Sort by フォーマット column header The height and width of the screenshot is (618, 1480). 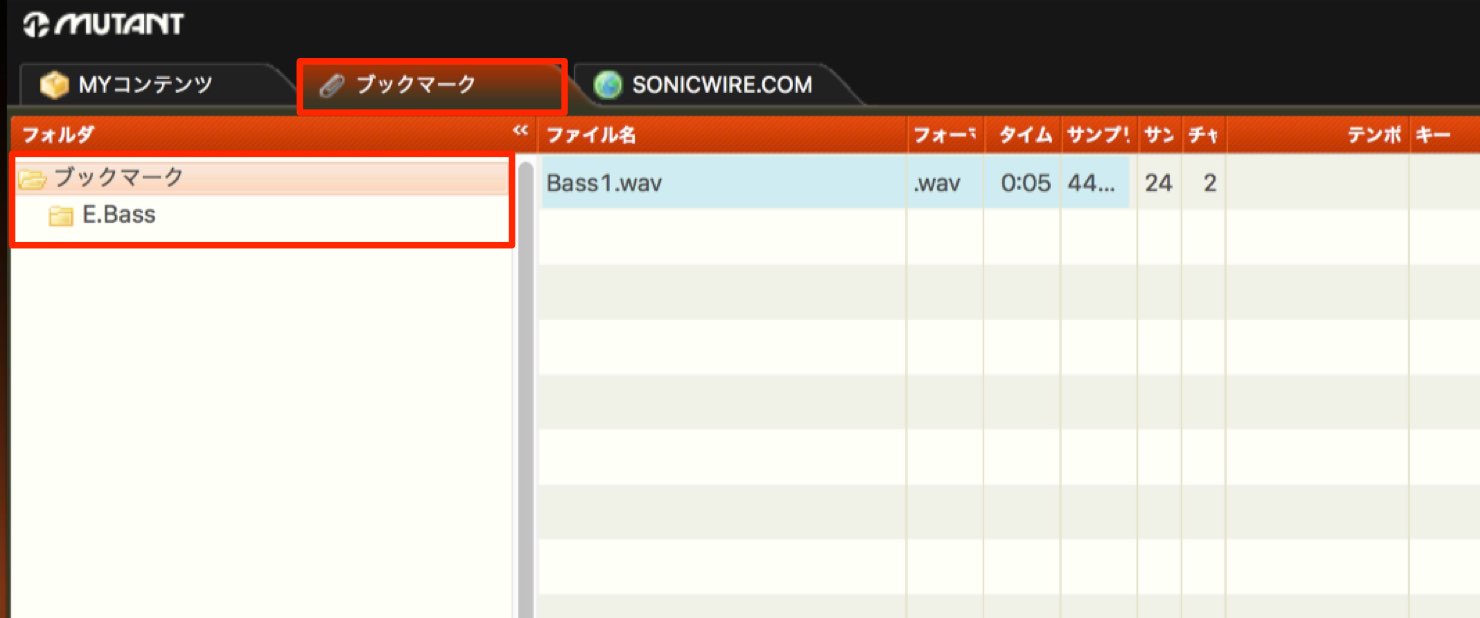point(945,136)
